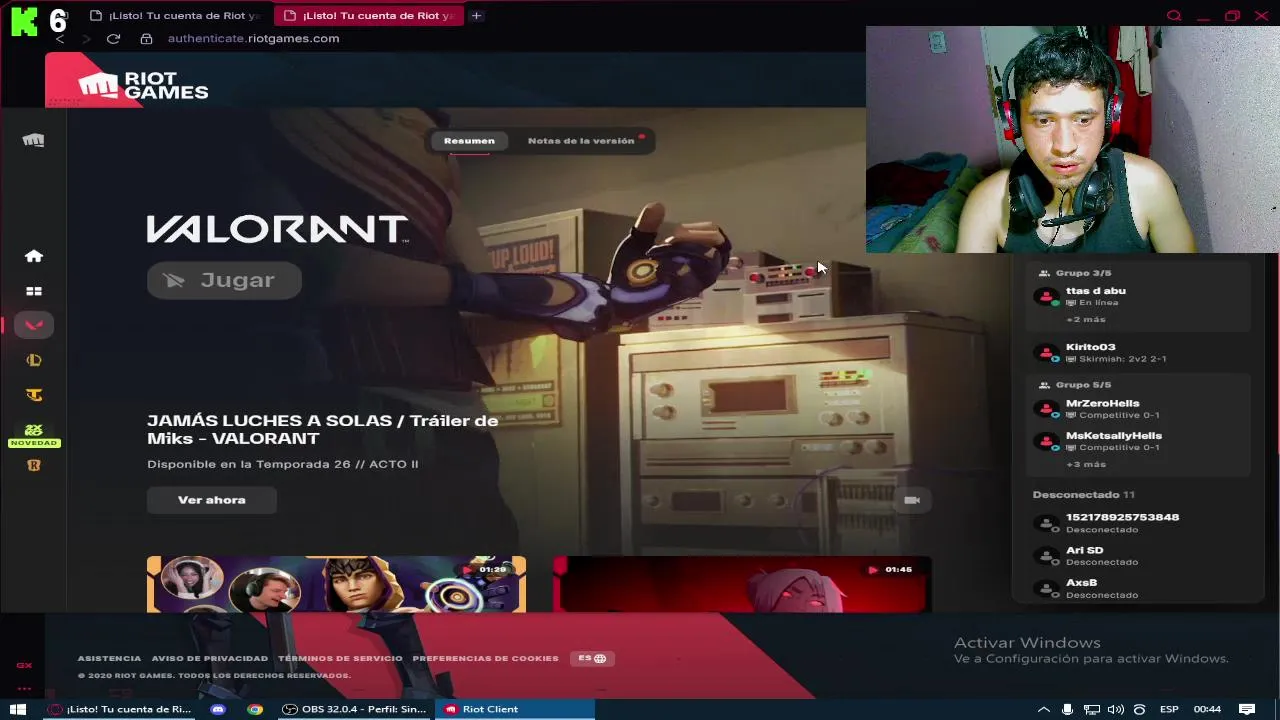Reload the browser page
1280x720 pixels.
click(x=113, y=38)
